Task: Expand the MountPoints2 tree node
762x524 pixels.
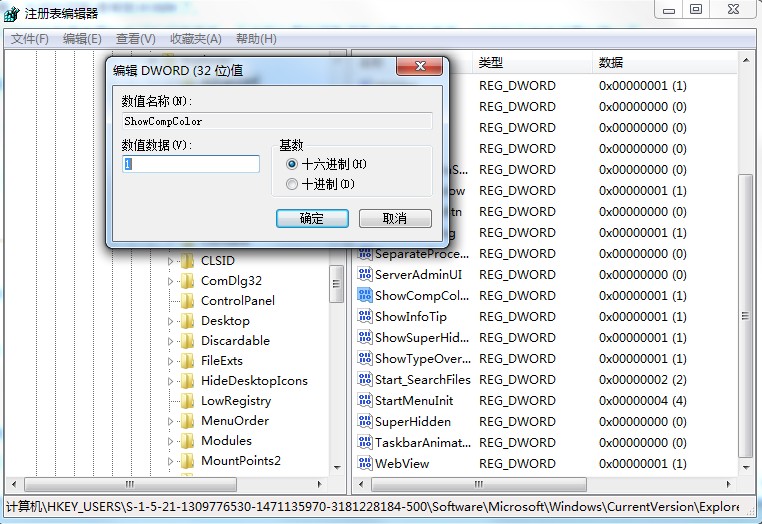Action: (x=170, y=461)
